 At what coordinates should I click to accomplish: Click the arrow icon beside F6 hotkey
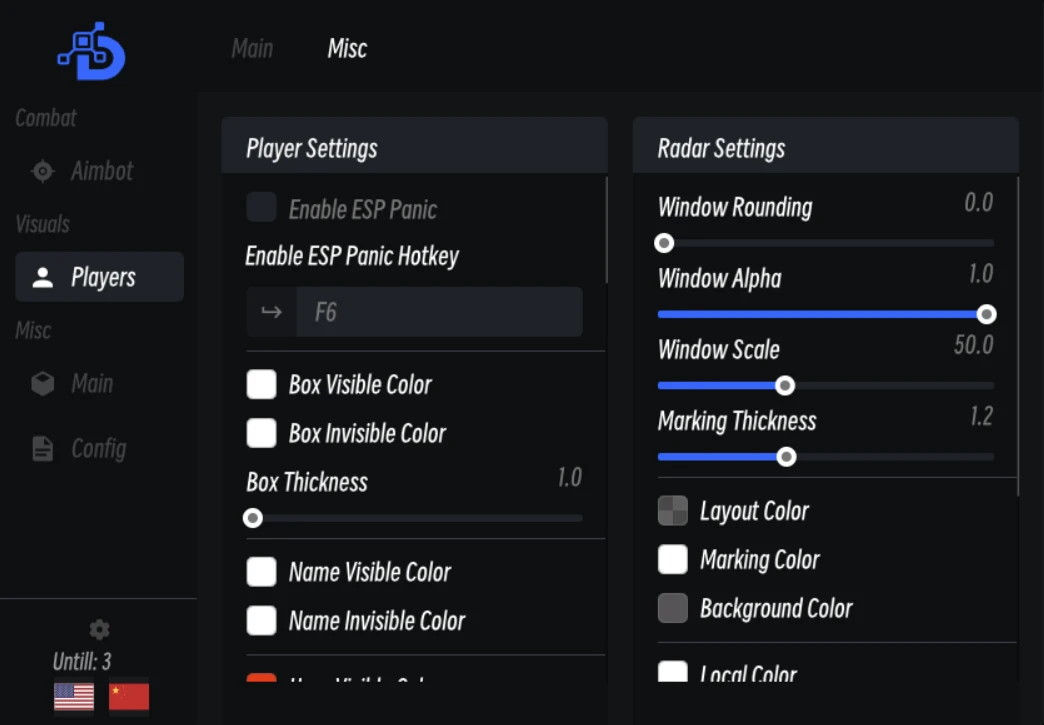(271, 312)
